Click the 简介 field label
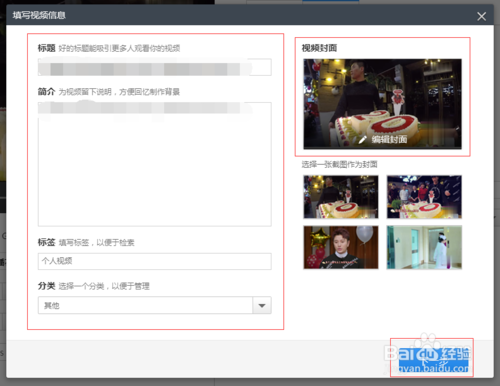This screenshot has height=386, width=500. tap(46, 91)
